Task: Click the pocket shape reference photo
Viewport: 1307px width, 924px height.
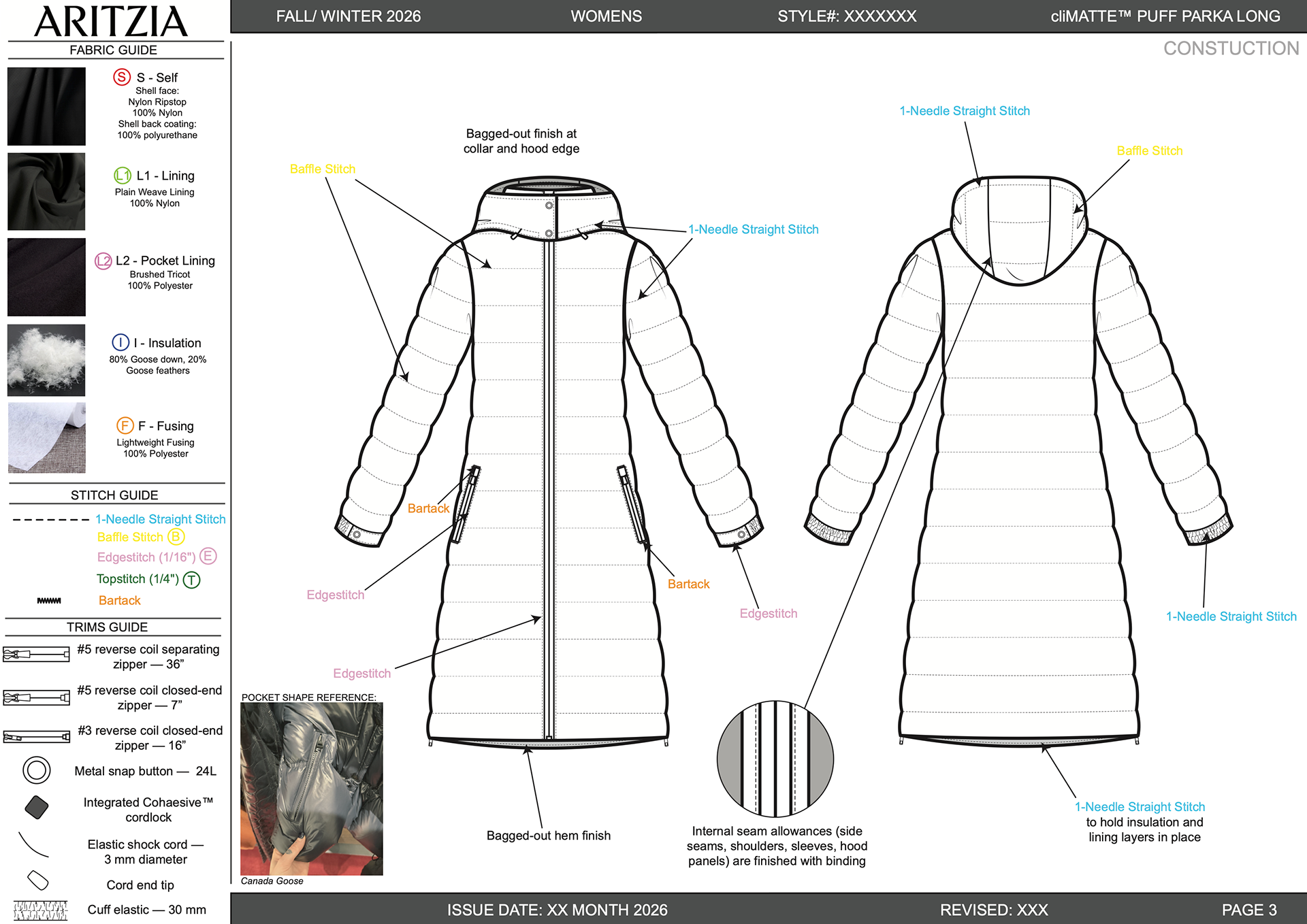Action: (312, 789)
